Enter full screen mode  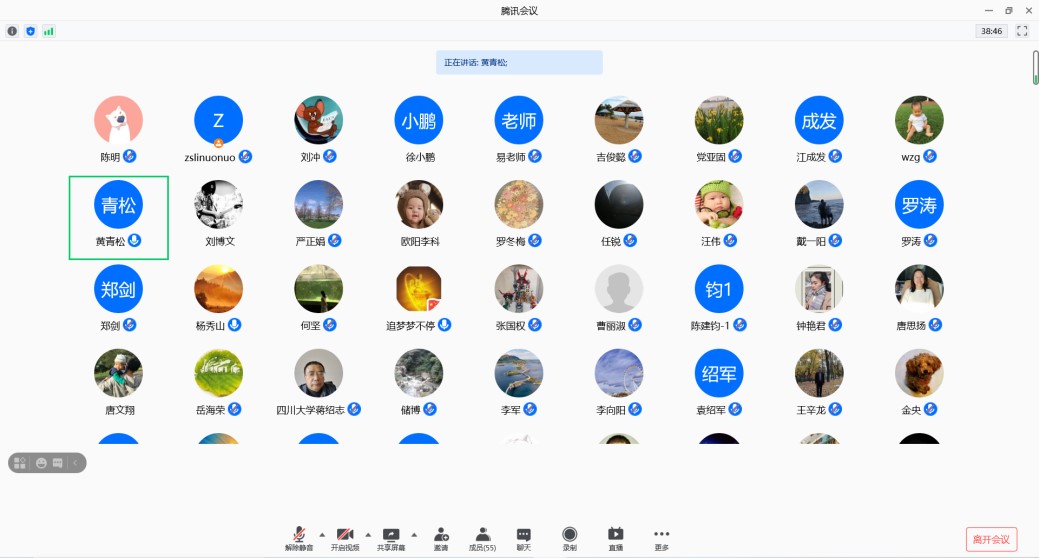click(x=1022, y=31)
